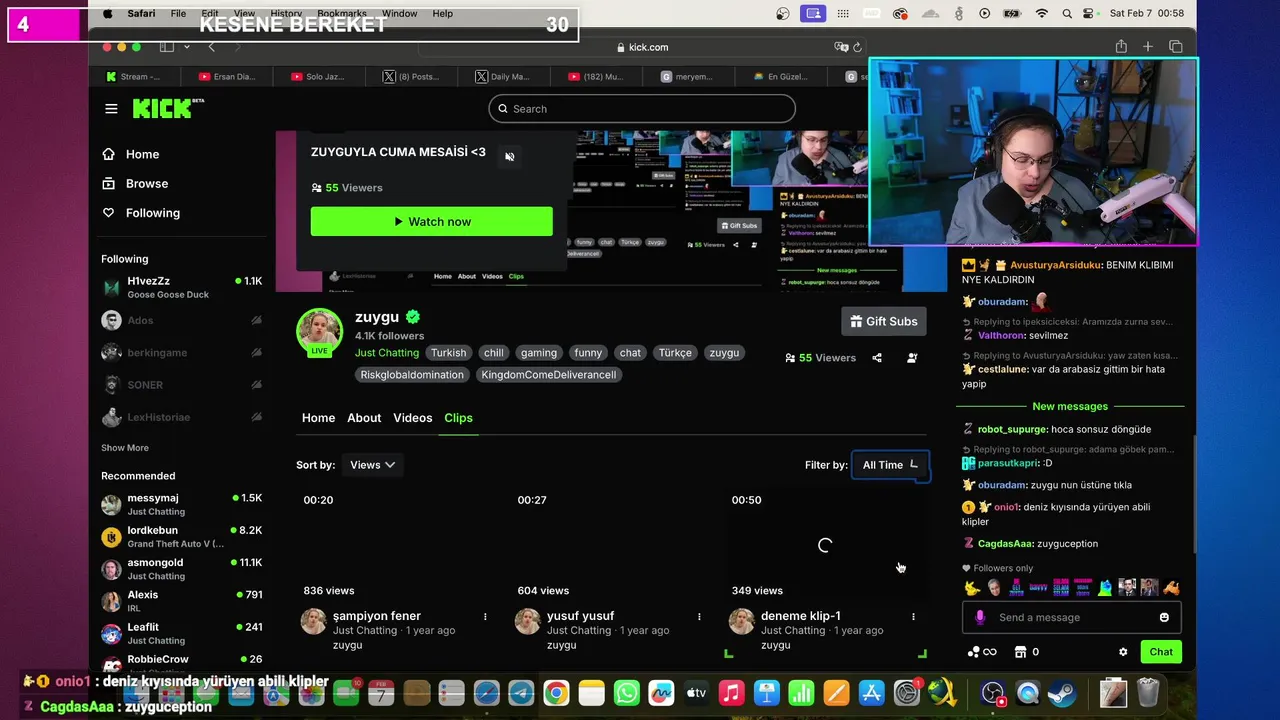Open asmongold channel in Recommended list
Viewport: 1280px width, 720px height.
181,569
